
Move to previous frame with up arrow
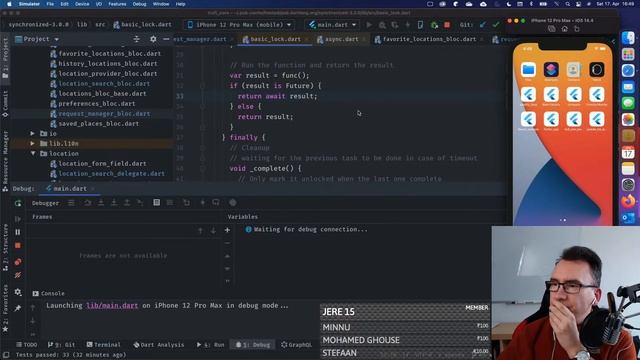coord(200,231)
